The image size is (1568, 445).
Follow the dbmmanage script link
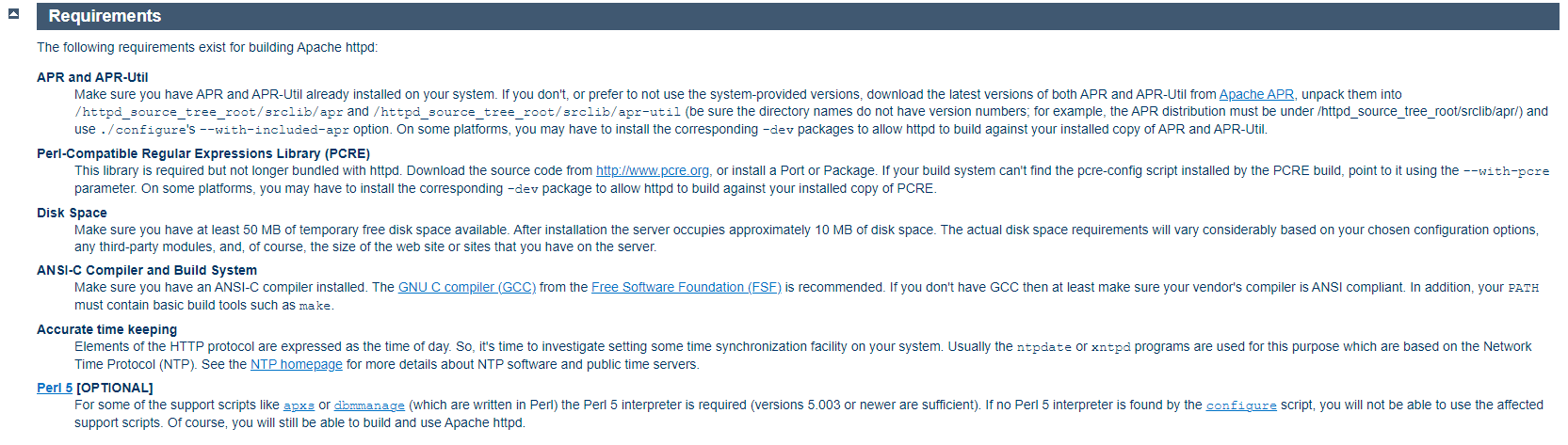[x=369, y=405]
